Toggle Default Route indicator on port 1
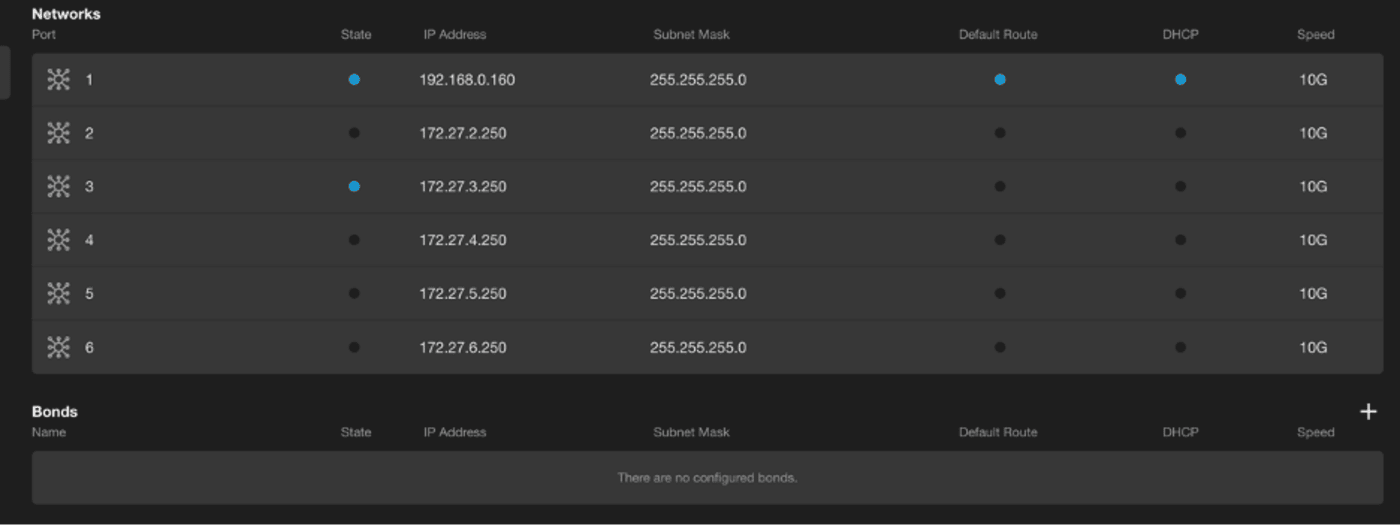Screen dimensions: 1400x526 (x=999, y=80)
